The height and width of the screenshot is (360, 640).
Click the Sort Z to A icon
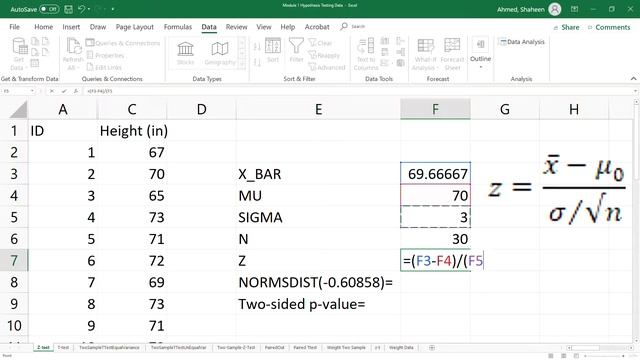257,62
